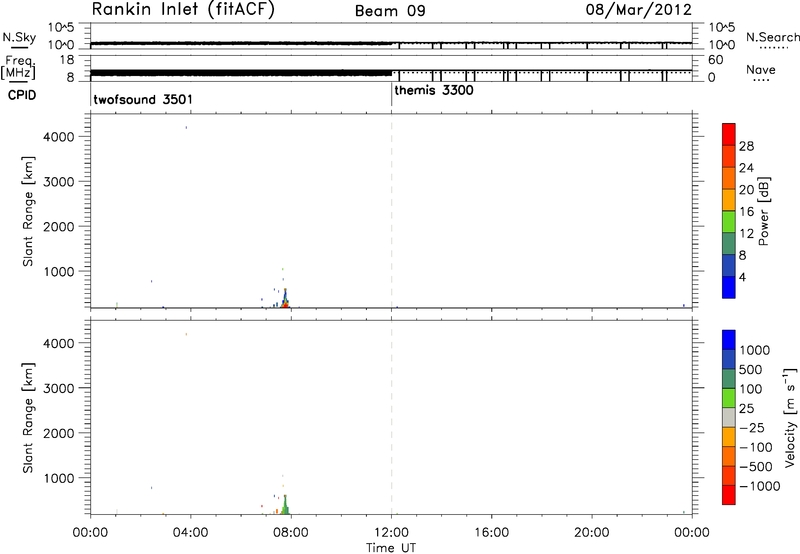
Task: Click the 'Power [dB]' color bar title
Action: [764, 211]
